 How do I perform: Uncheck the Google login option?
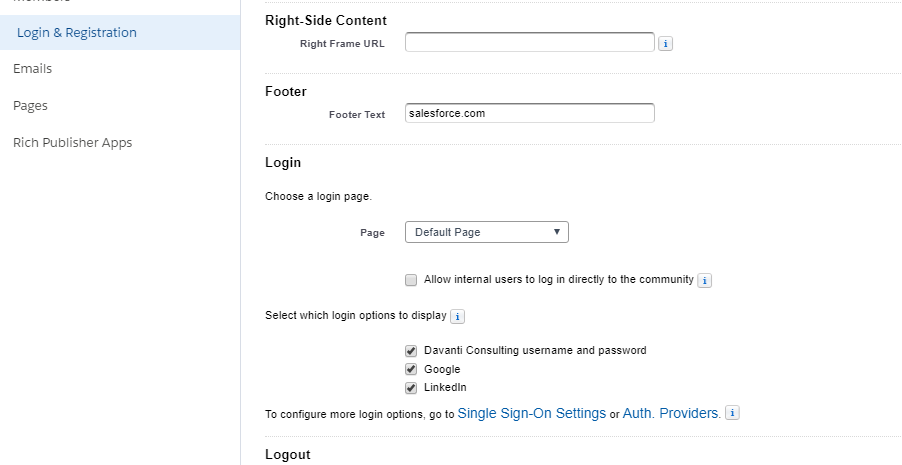(411, 369)
